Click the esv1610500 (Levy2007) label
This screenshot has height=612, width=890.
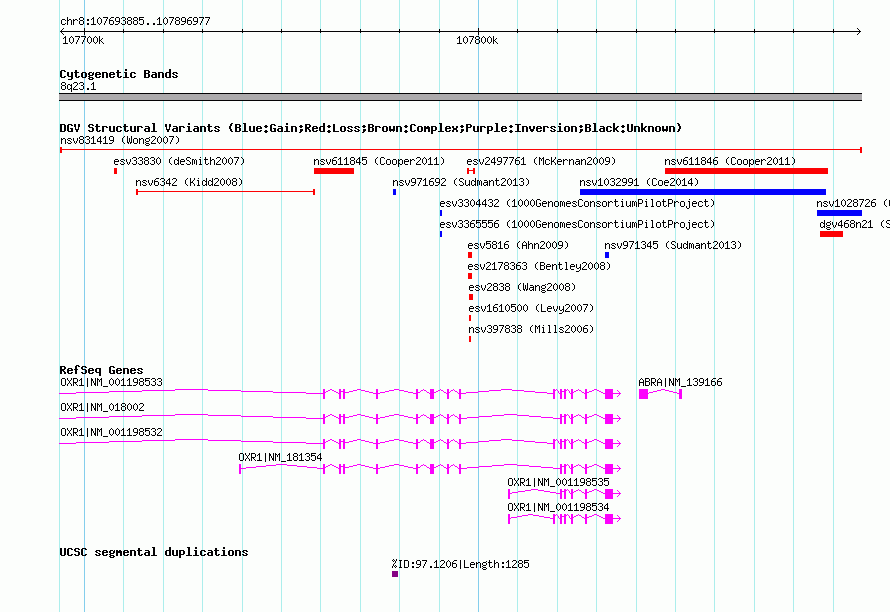531,308
